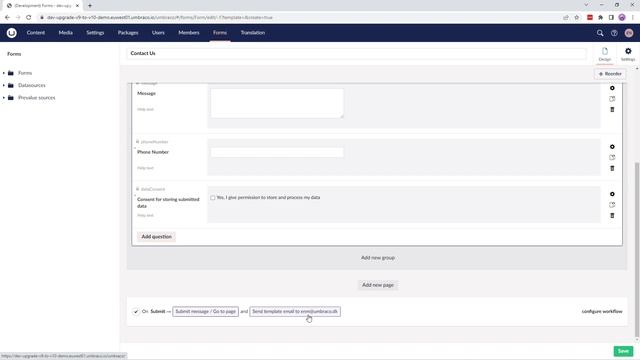Copy the data consent field
The height and width of the screenshot is (360, 640).
612,204
